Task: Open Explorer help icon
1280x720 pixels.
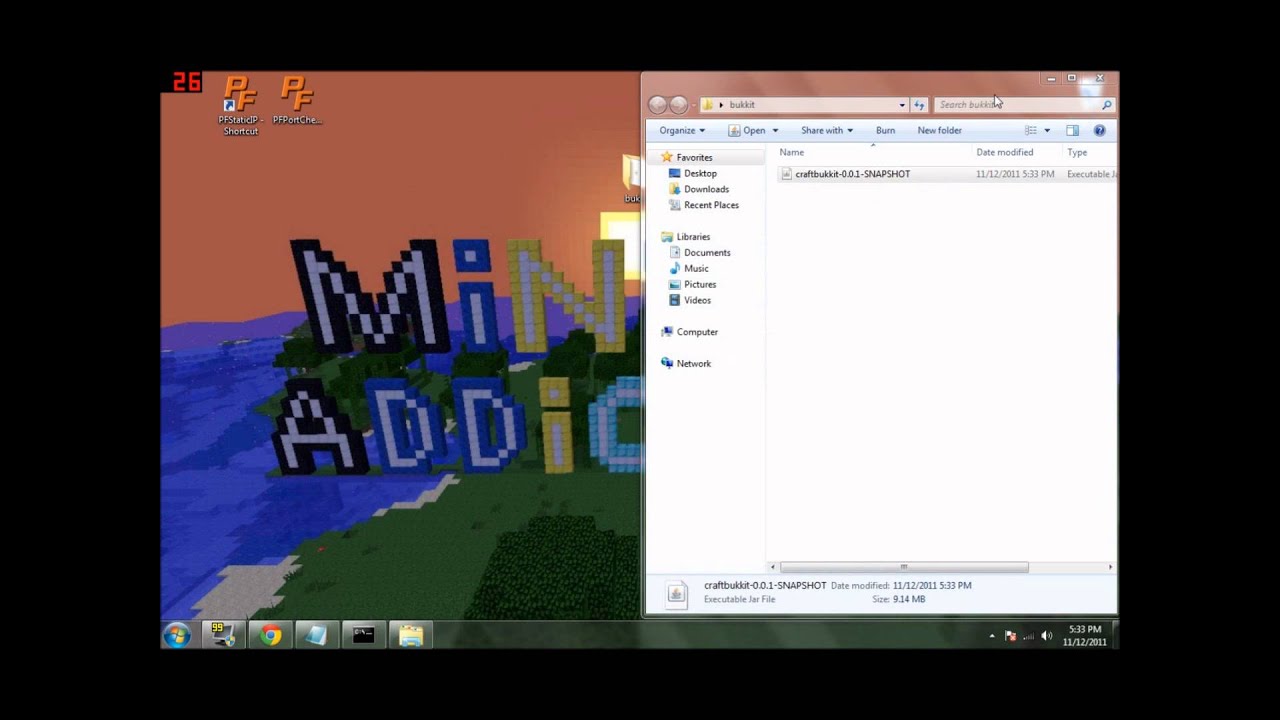Action: 1099,130
